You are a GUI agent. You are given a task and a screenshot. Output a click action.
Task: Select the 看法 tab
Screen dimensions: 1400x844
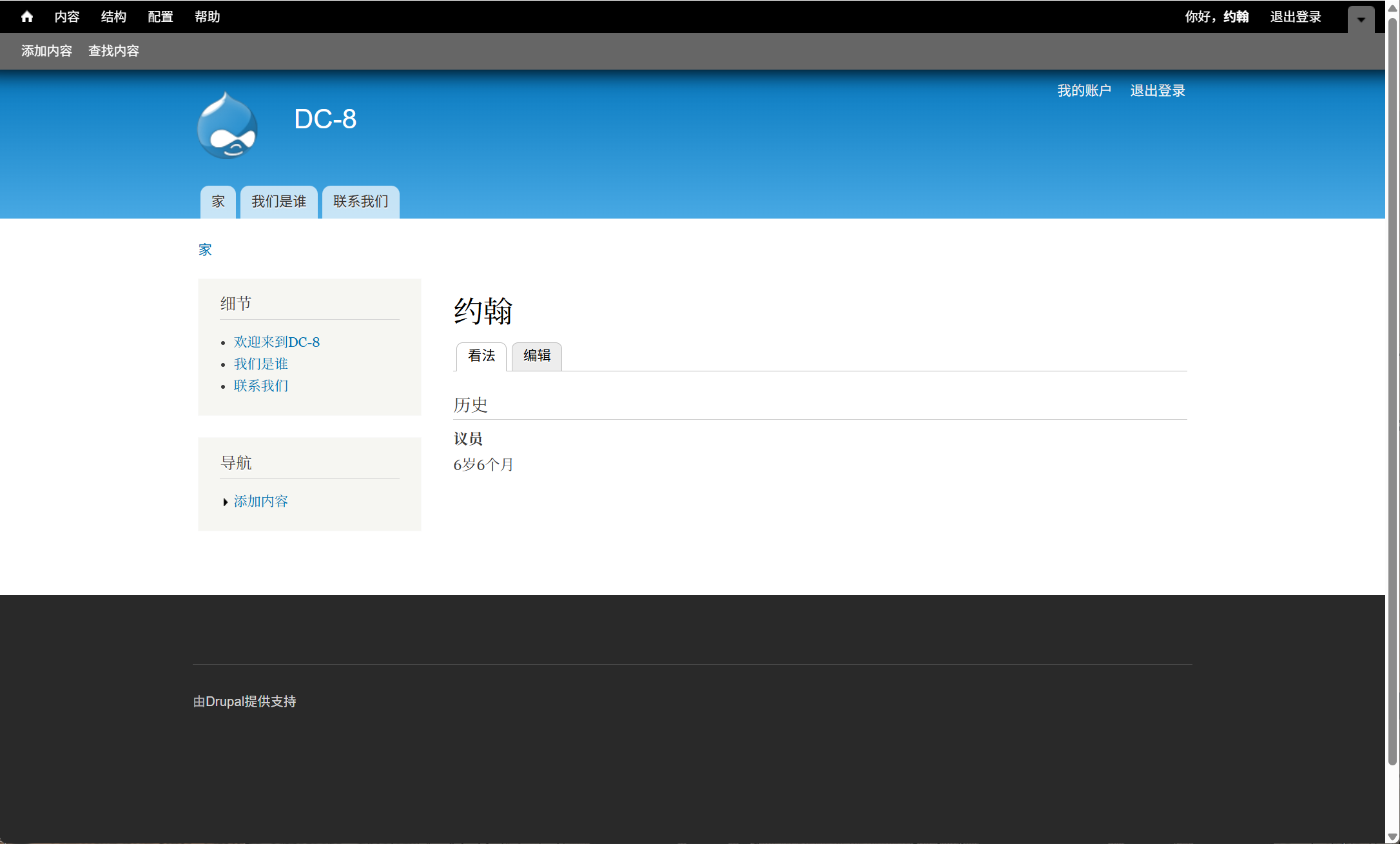[x=481, y=356]
